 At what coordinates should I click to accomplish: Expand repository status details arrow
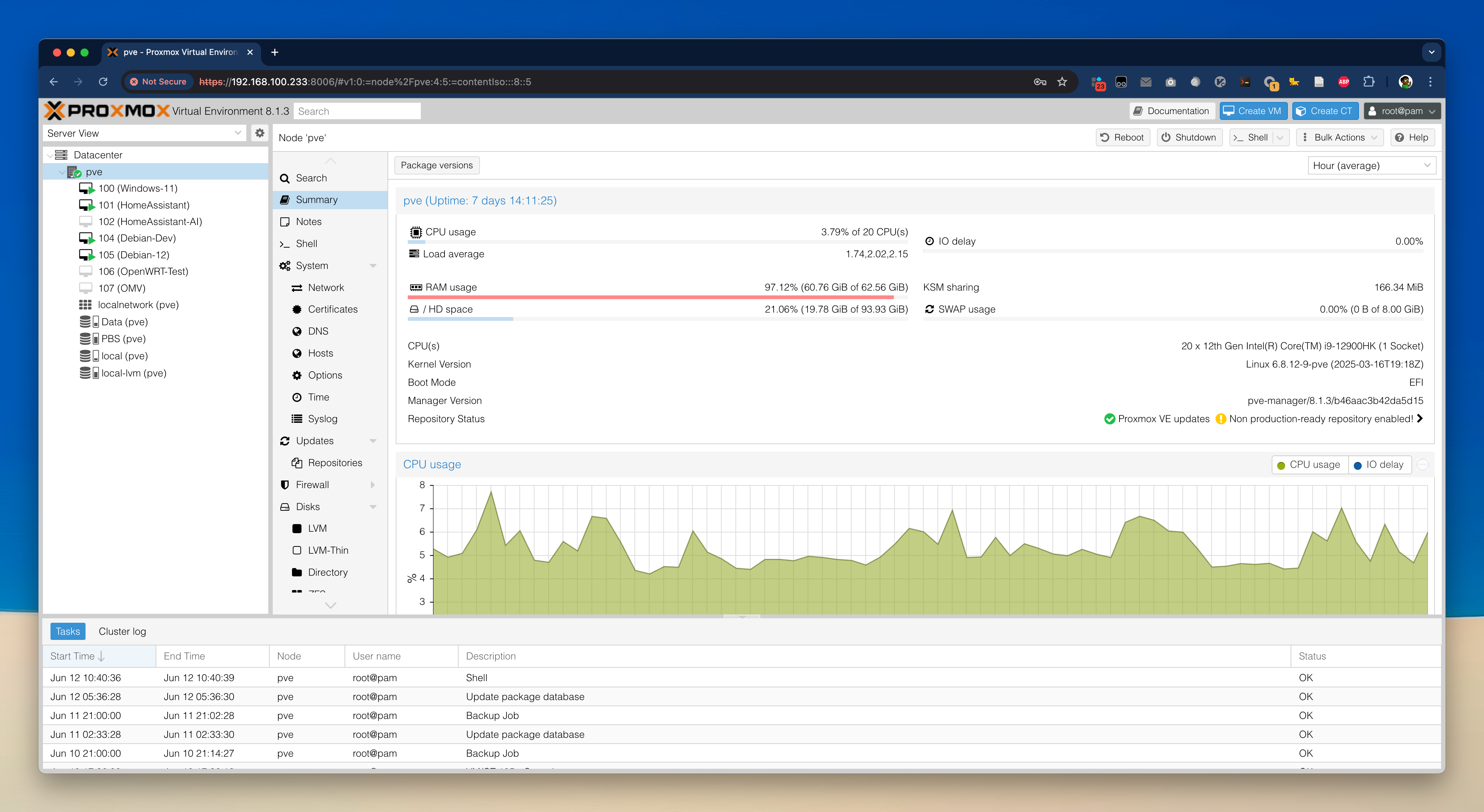(1420, 419)
